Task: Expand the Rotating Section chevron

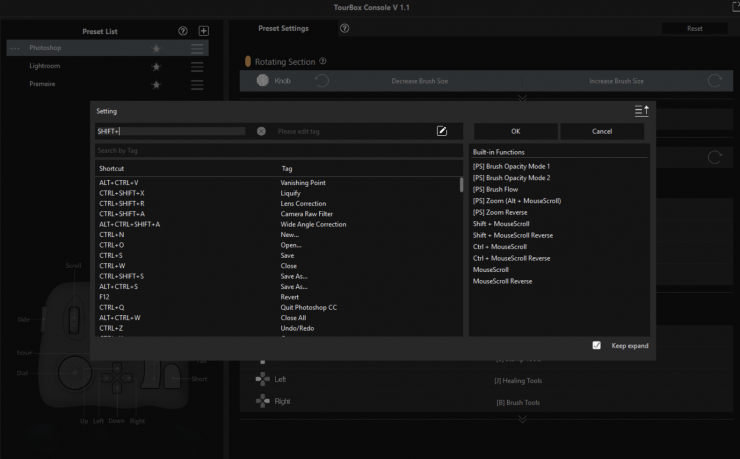Action: pos(522,97)
